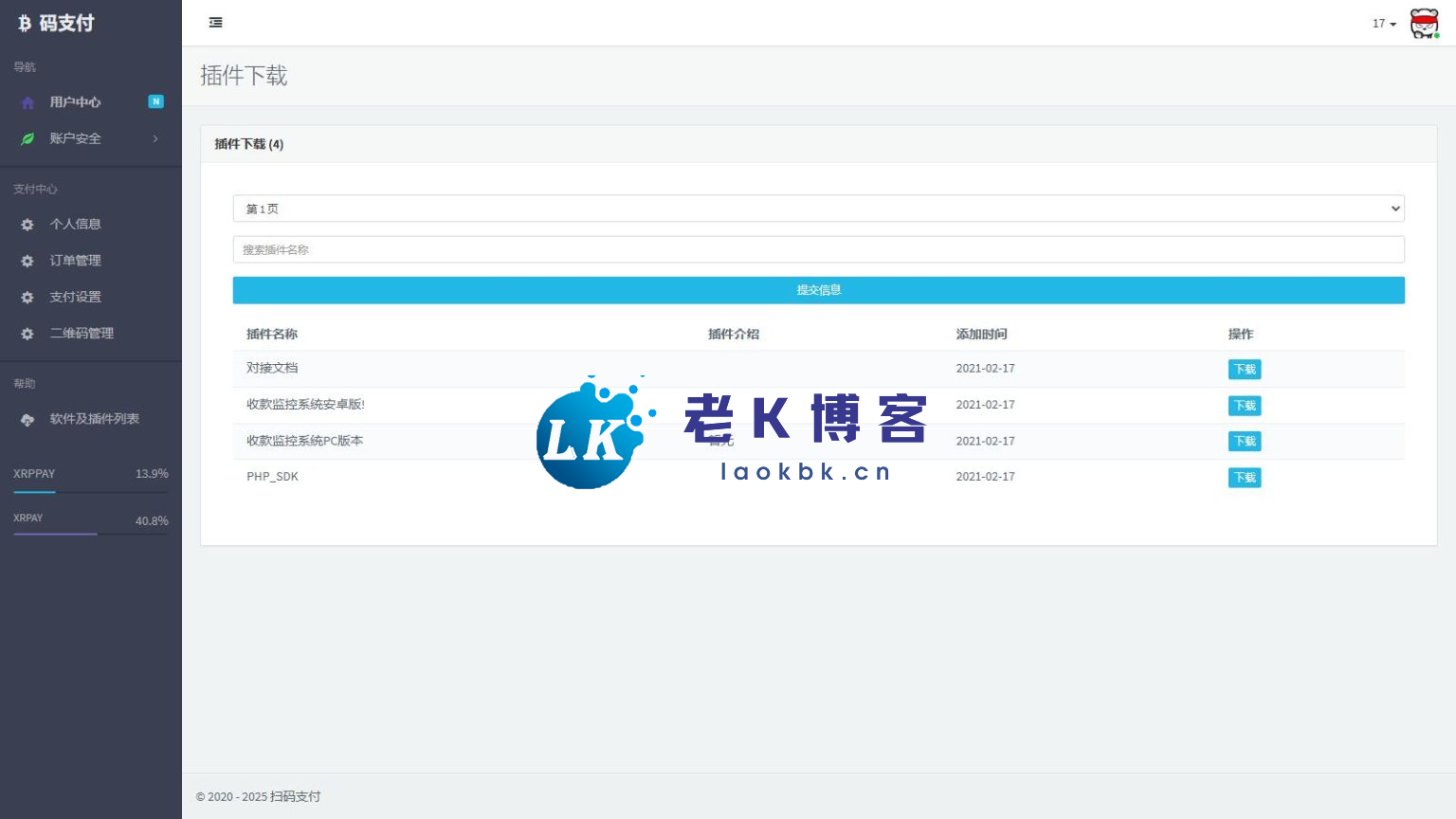Click the gear icon beside 个人信息
The image size is (1456, 819).
27,225
